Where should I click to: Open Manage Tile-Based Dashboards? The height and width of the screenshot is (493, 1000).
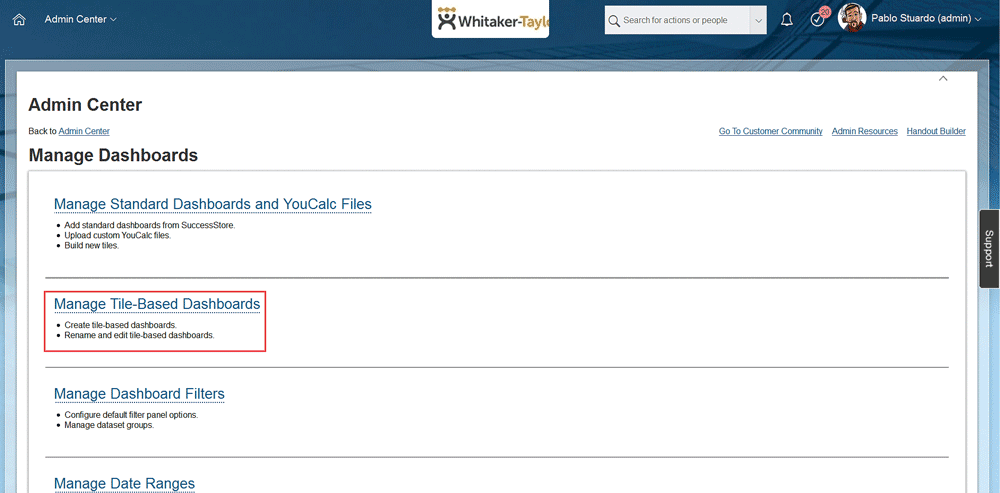[x=157, y=304]
